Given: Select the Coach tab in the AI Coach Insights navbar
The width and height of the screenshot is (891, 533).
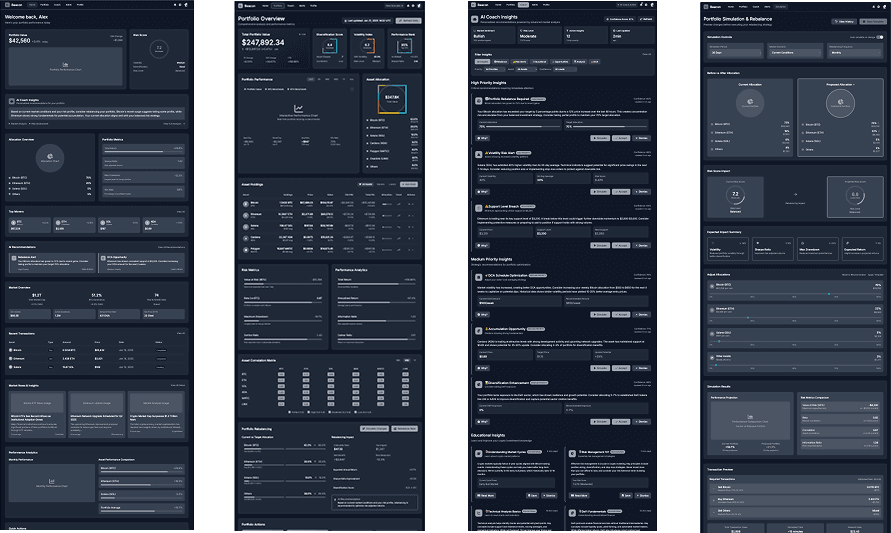Looking at the screenshot, I should (523, 5).
